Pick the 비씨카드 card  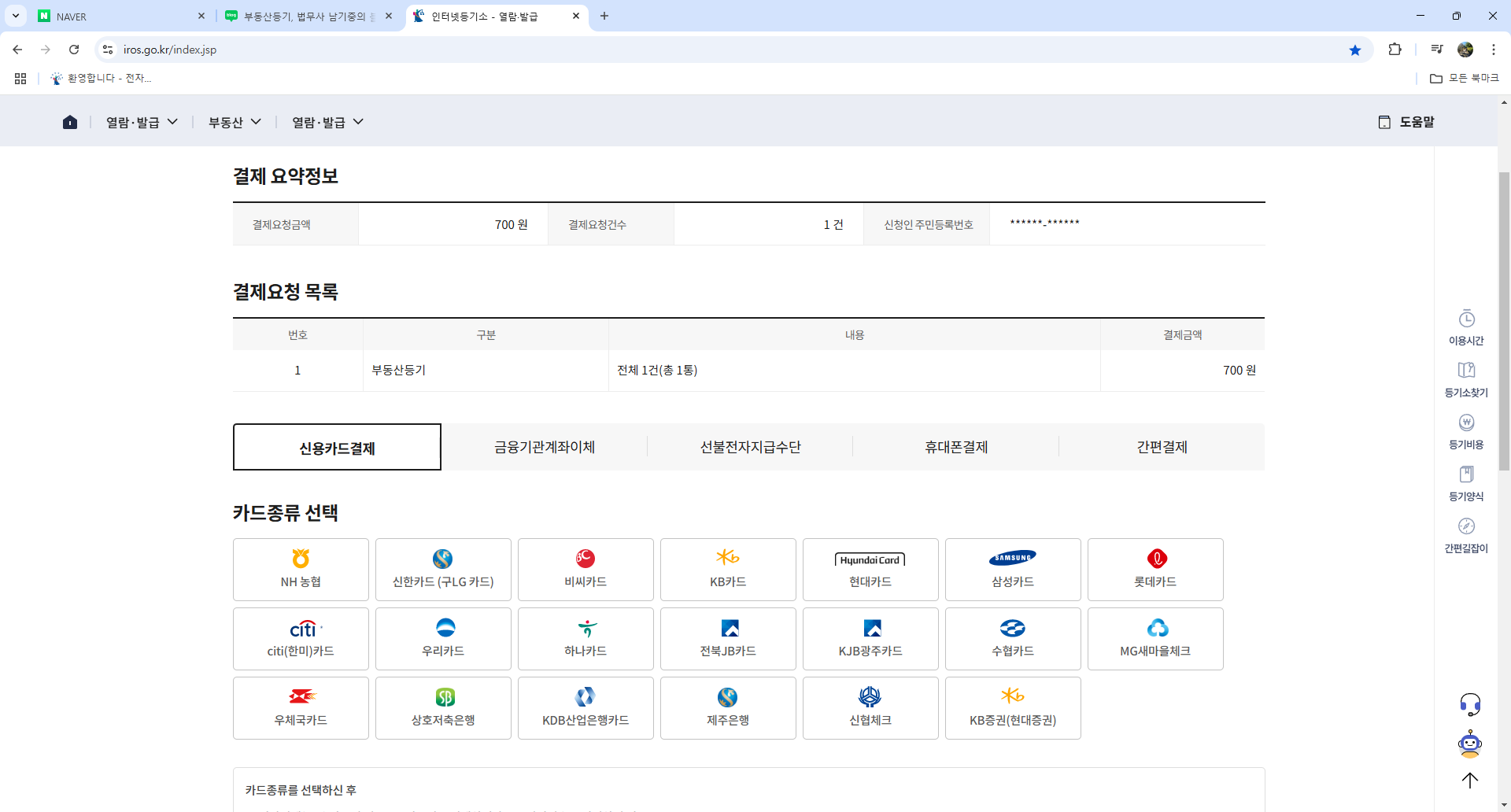pos(586,570)
